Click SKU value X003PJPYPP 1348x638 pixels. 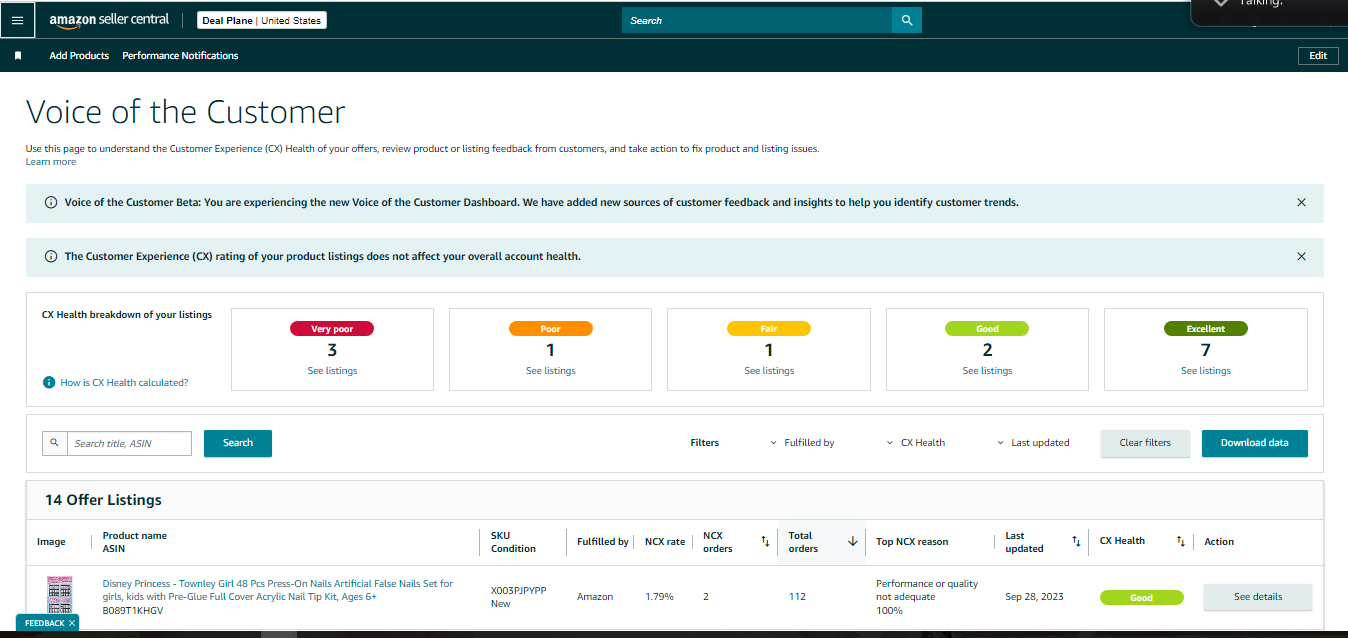click(519, 590)
